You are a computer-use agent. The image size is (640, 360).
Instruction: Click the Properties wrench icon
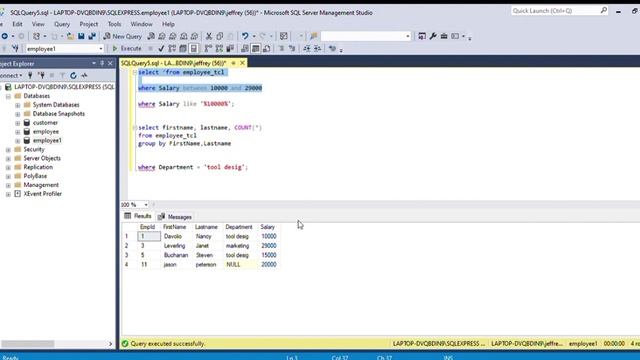[433, 36]
